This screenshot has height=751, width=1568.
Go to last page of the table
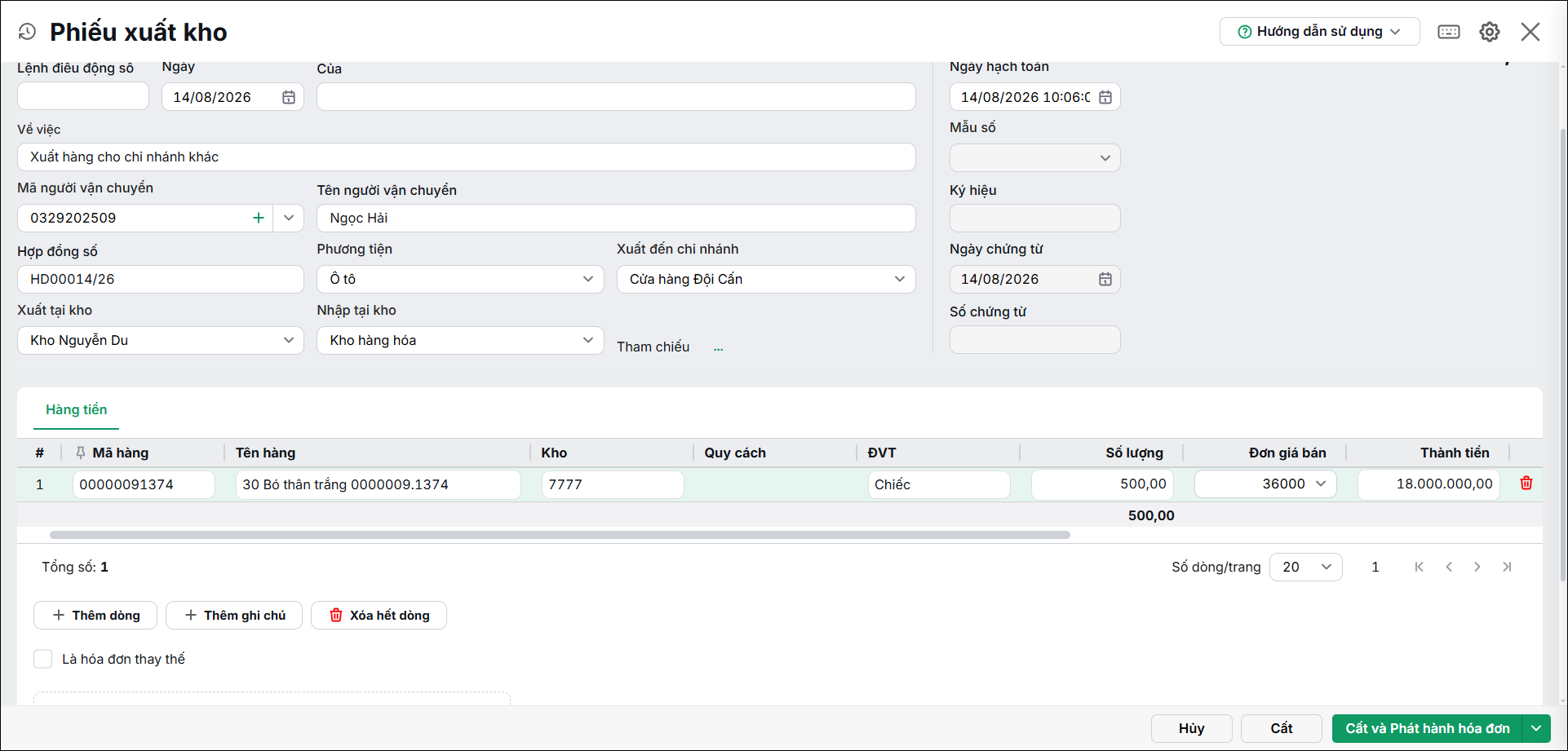[1507, 567]
